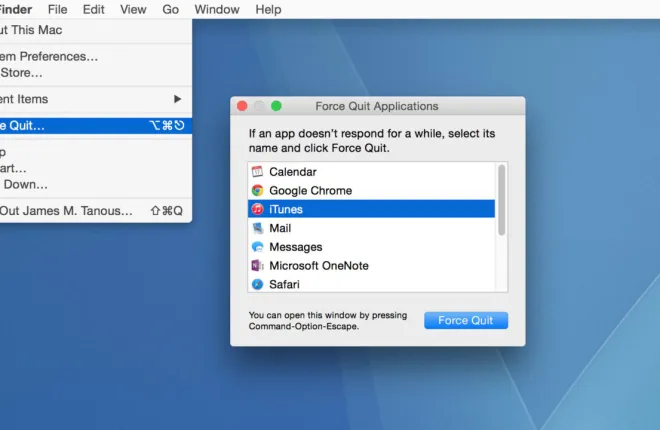Screen dimensions: 660x430
Task: Expand the Recent Items submenu arrow
Action: click(x=178, y=99)
